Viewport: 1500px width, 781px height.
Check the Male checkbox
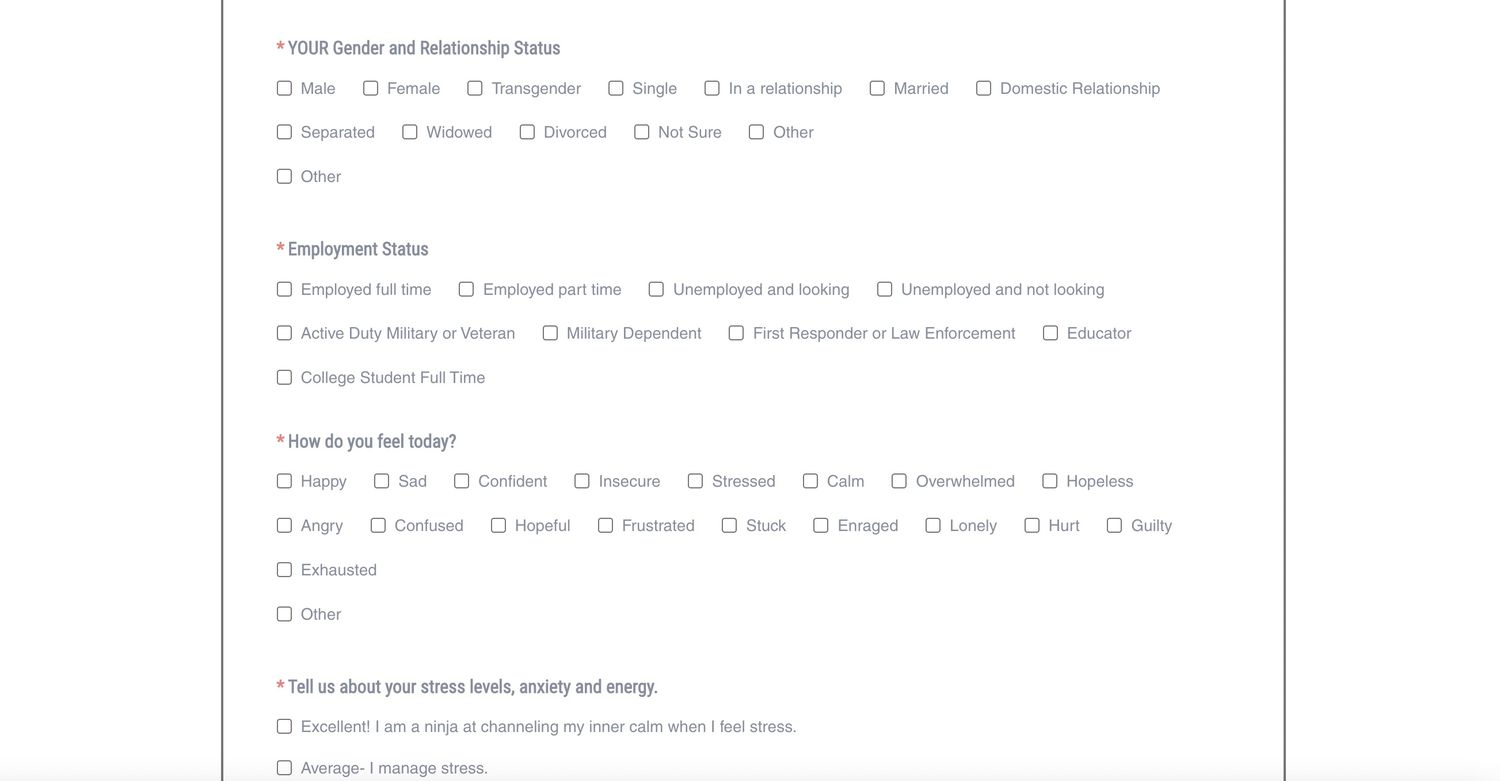tap(284, 88)
